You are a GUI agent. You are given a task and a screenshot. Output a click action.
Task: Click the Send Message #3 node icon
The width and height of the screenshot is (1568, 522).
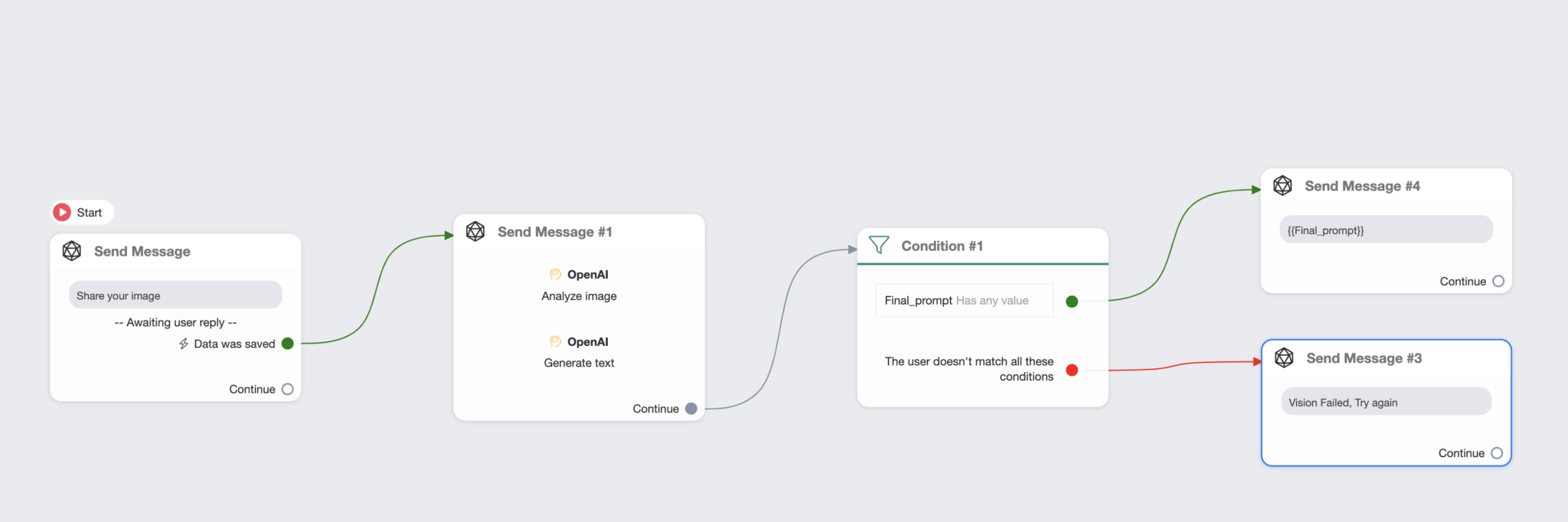(x=1284, y=357)
